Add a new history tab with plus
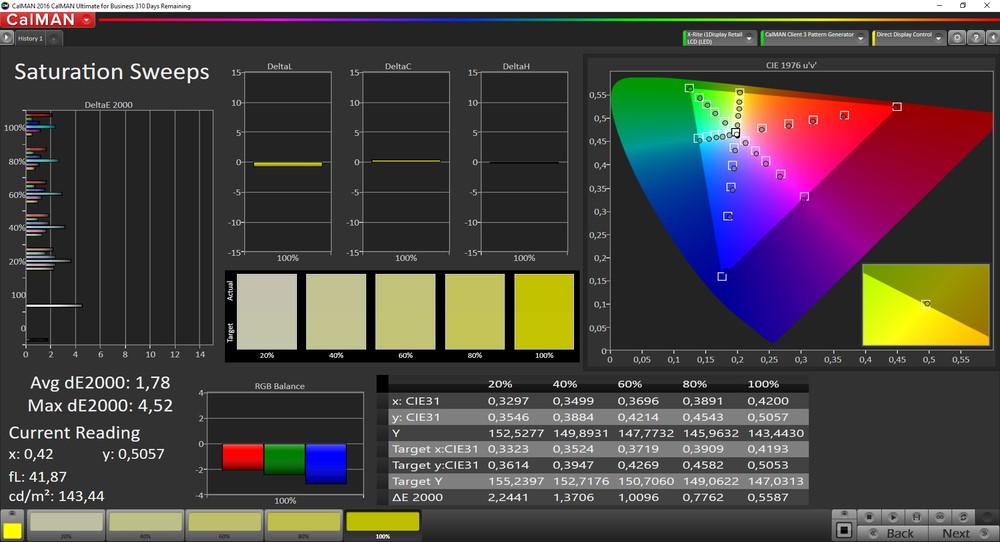This screenshot has width=1000, height=542. (x=53, y=39)
